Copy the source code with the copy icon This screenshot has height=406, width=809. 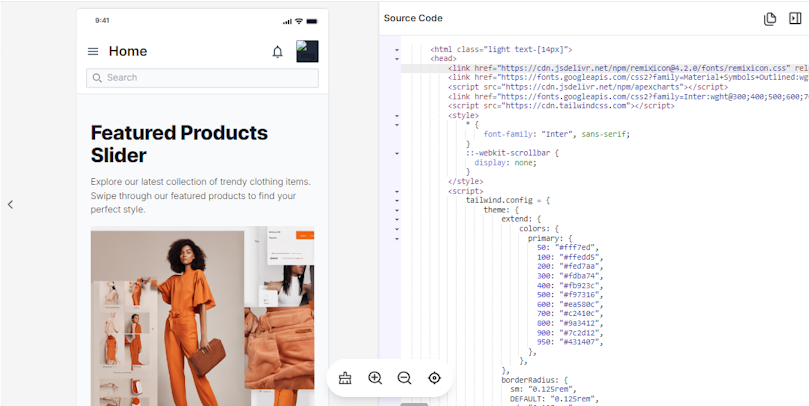(770, 19)
